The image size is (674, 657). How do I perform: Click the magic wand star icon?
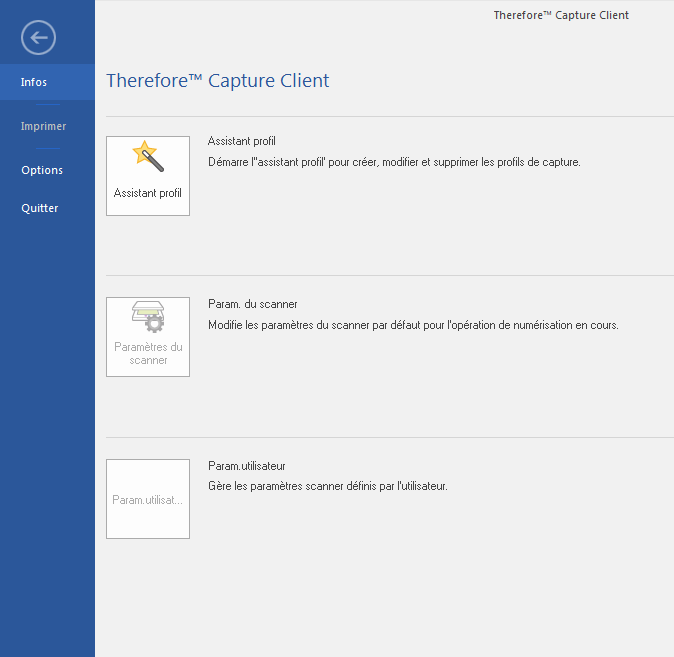pos(147,156)
